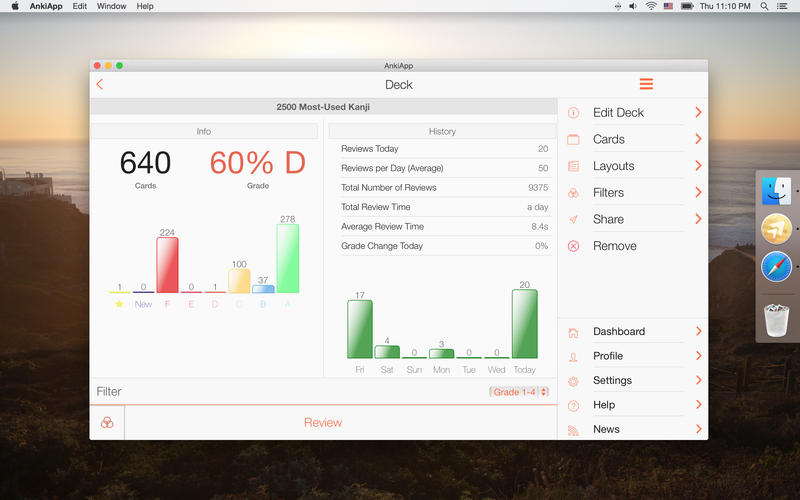Go back using the orange back arrow
The width and height of the screenshot is (800, 500).
(x=99, y=84)
